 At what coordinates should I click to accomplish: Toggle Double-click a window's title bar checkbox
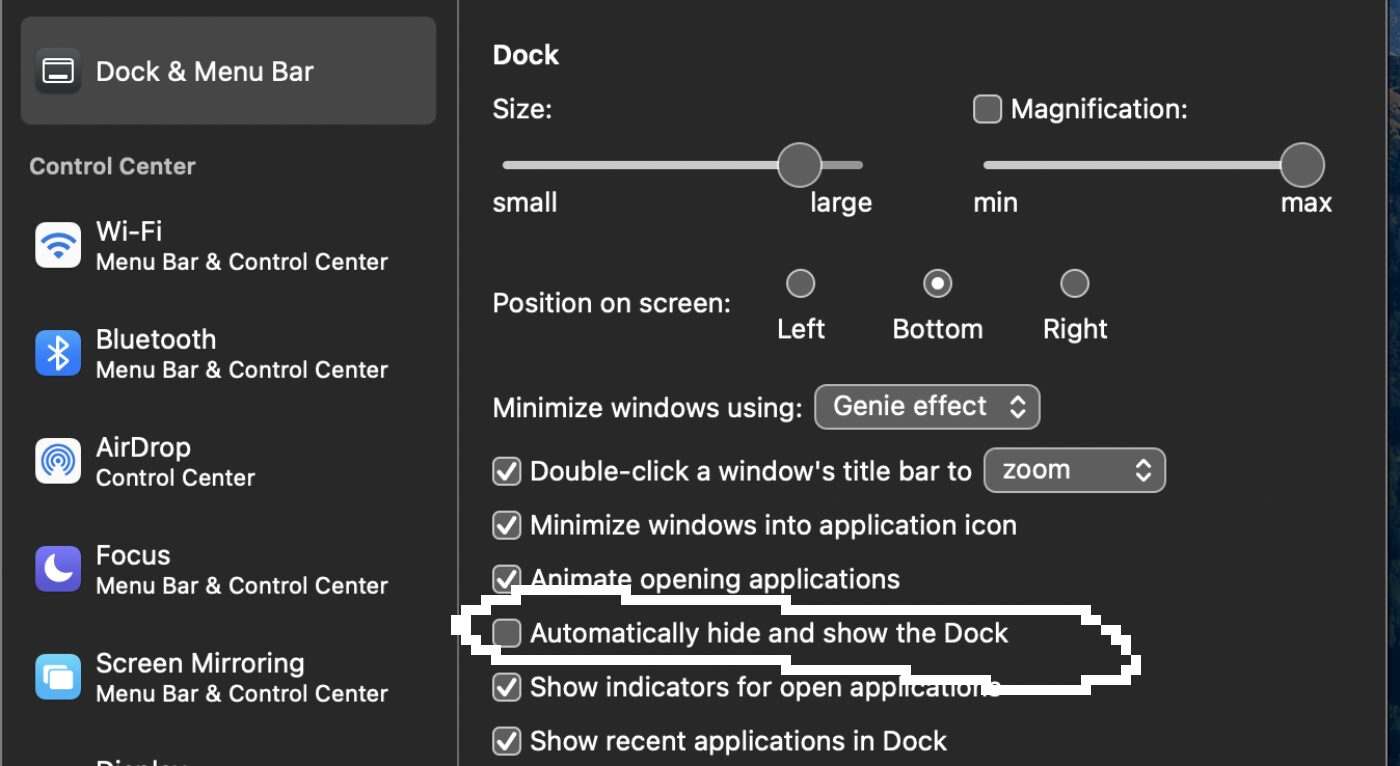coord(507,471)
